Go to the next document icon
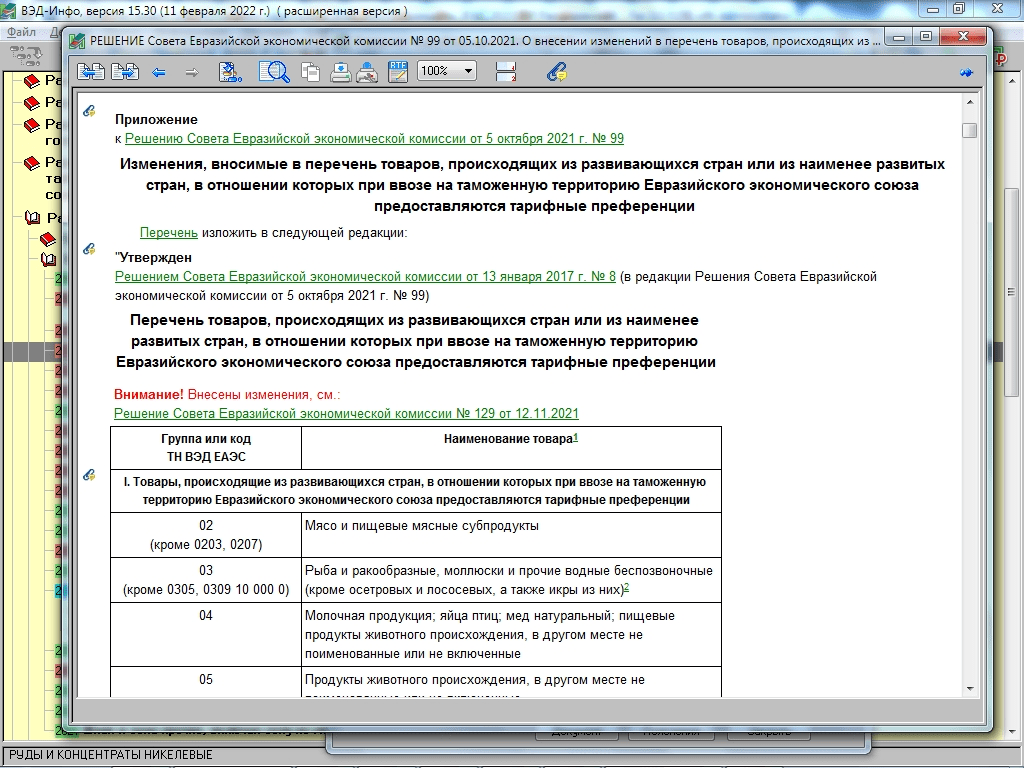 click(125, 71)
